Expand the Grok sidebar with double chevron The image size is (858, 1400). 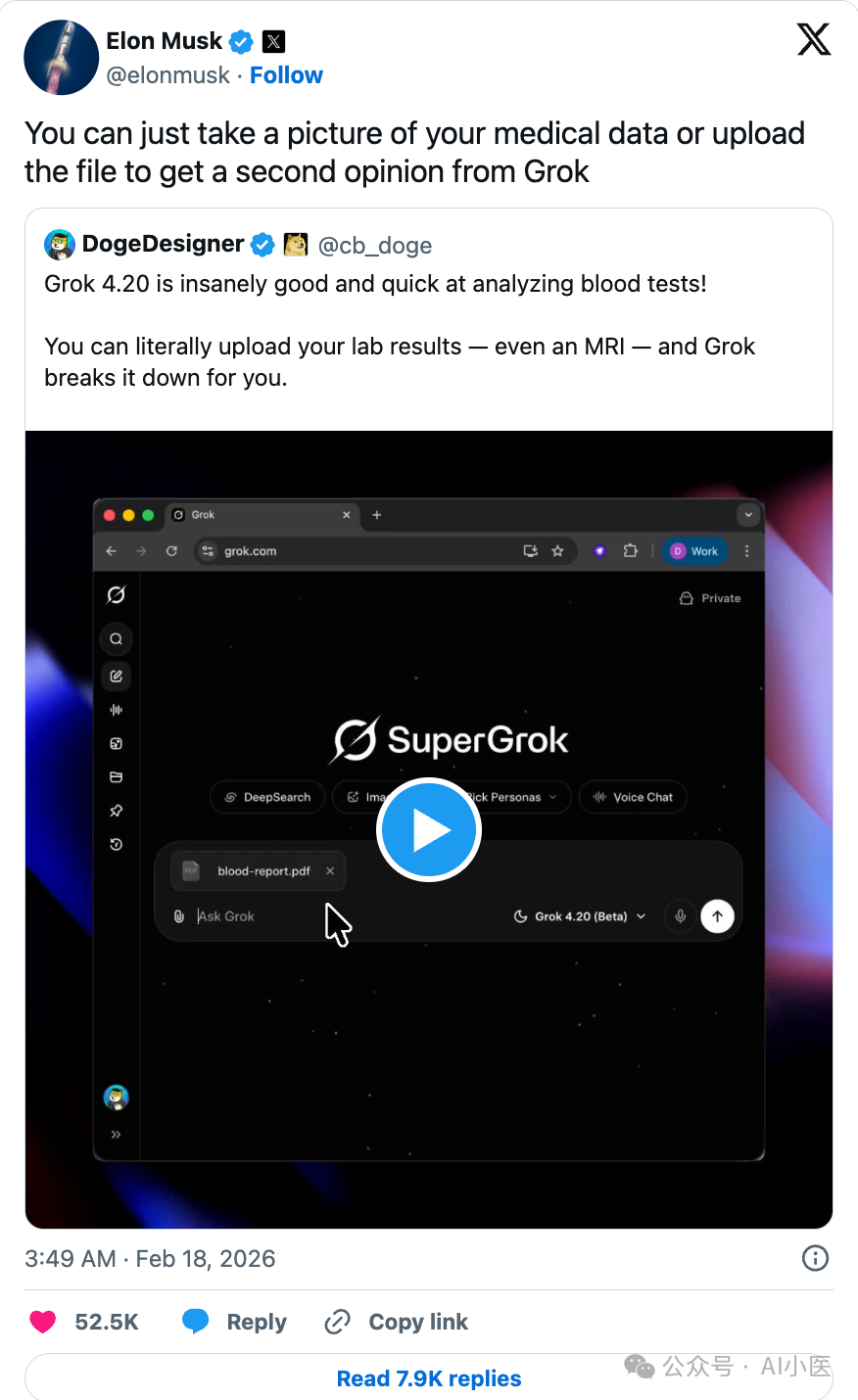tap(116, 1134)
